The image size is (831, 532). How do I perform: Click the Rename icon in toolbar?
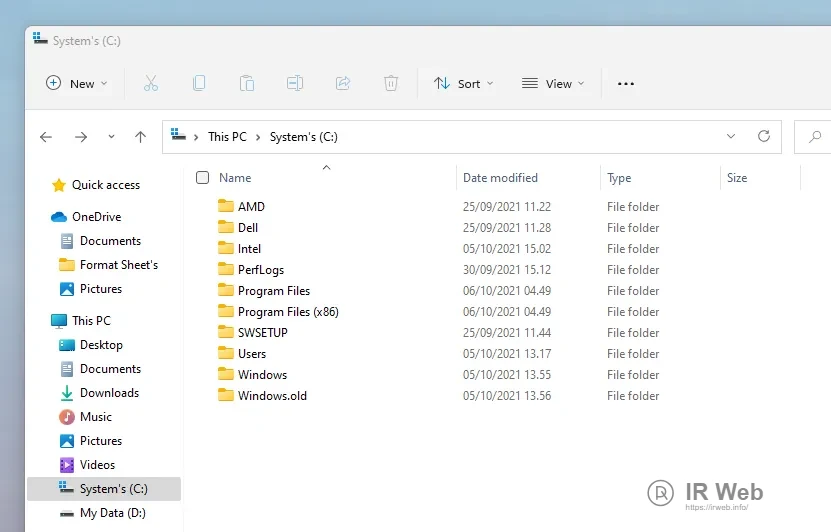295,84
